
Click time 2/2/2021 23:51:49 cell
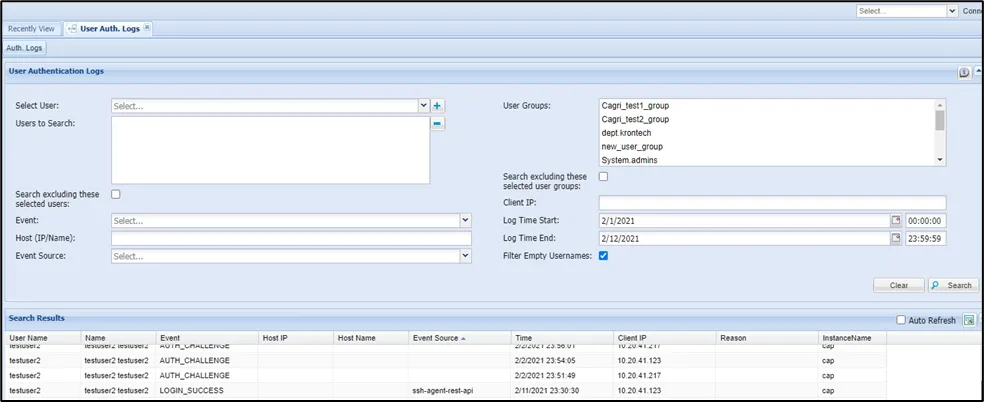tap(562, 375)
